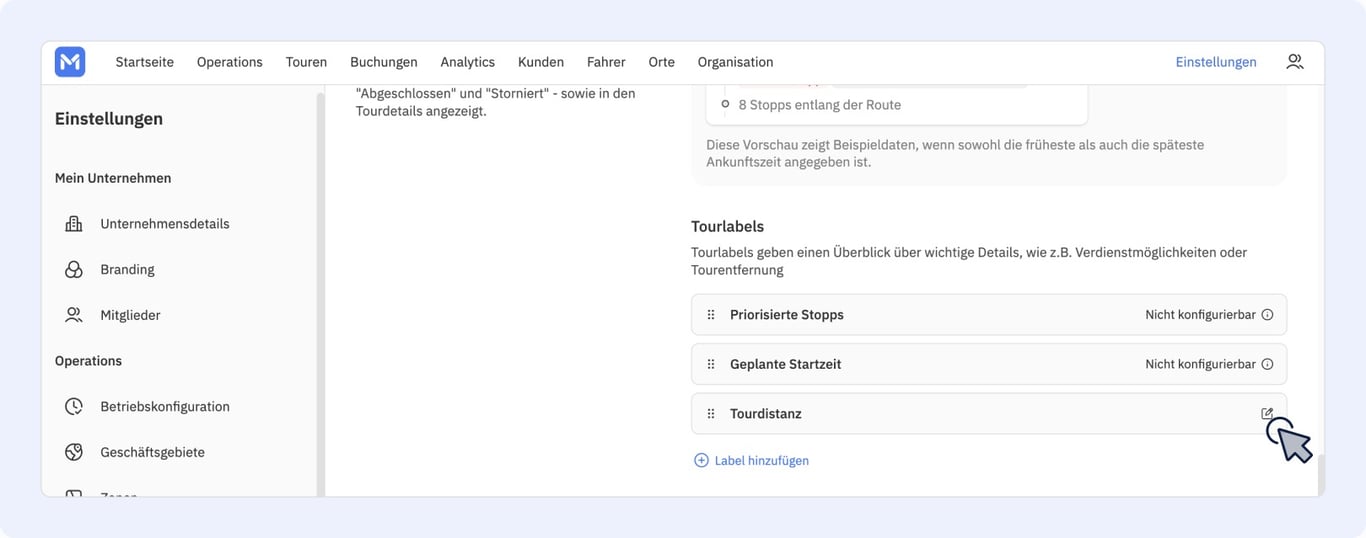1366x538 pixels.
Task: Click the blue M app logo
Action: click(x=70, y=62)
